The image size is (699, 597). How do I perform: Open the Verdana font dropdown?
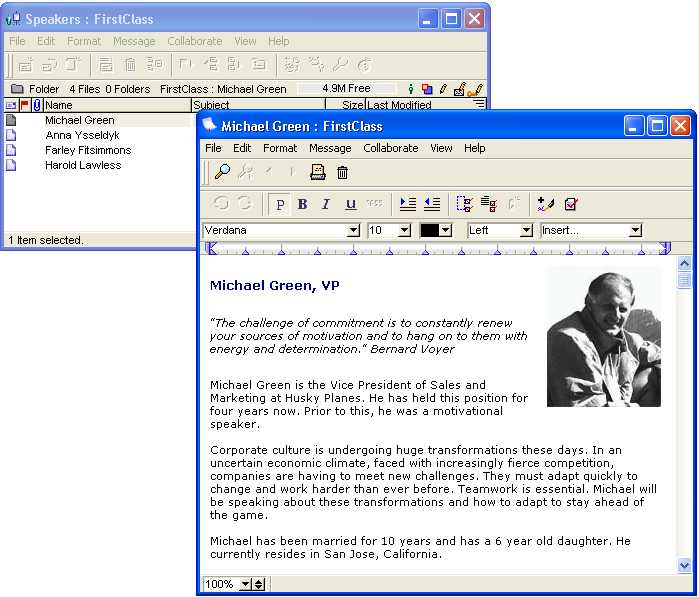click(x=352, y=230)
